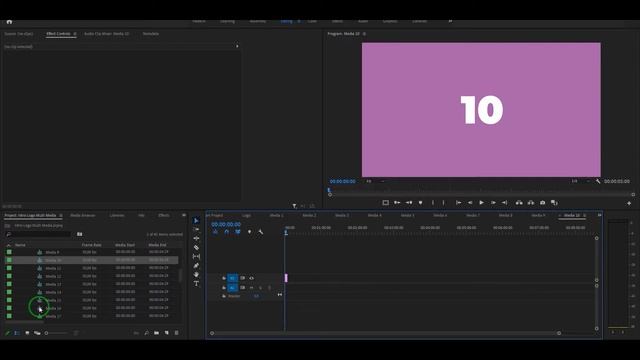Open Project panel tab overflow menu
The width and height of the screenshot is (640, 360).
point(184,215)
